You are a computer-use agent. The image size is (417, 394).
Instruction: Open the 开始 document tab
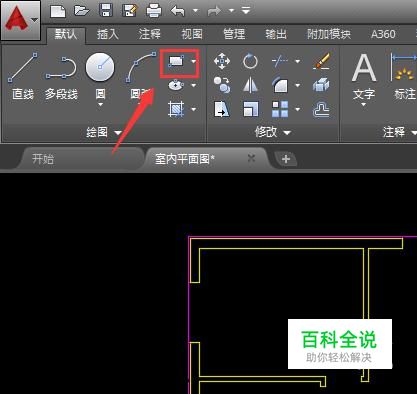click(79, 159)
